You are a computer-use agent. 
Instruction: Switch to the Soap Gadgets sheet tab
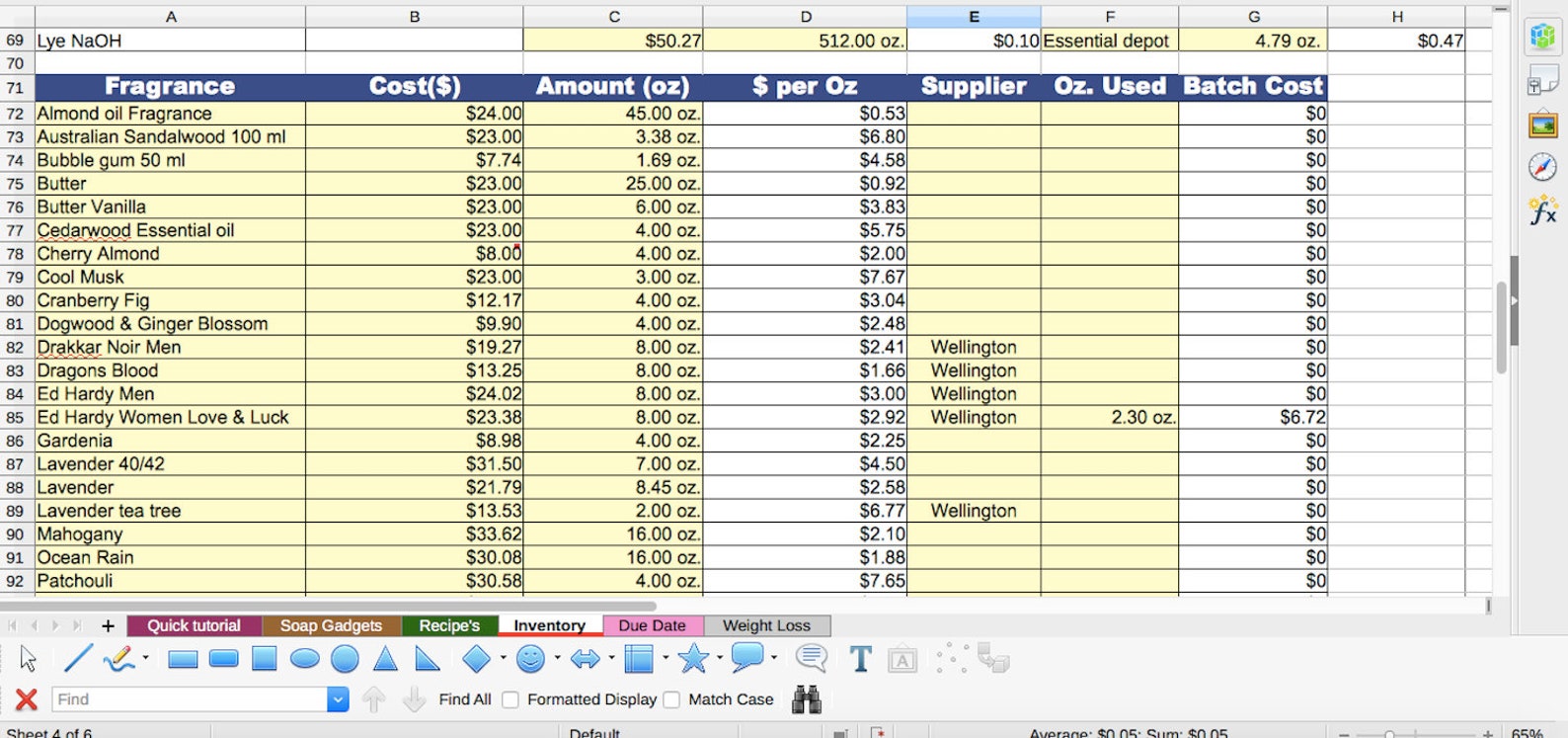pos(331,625)
